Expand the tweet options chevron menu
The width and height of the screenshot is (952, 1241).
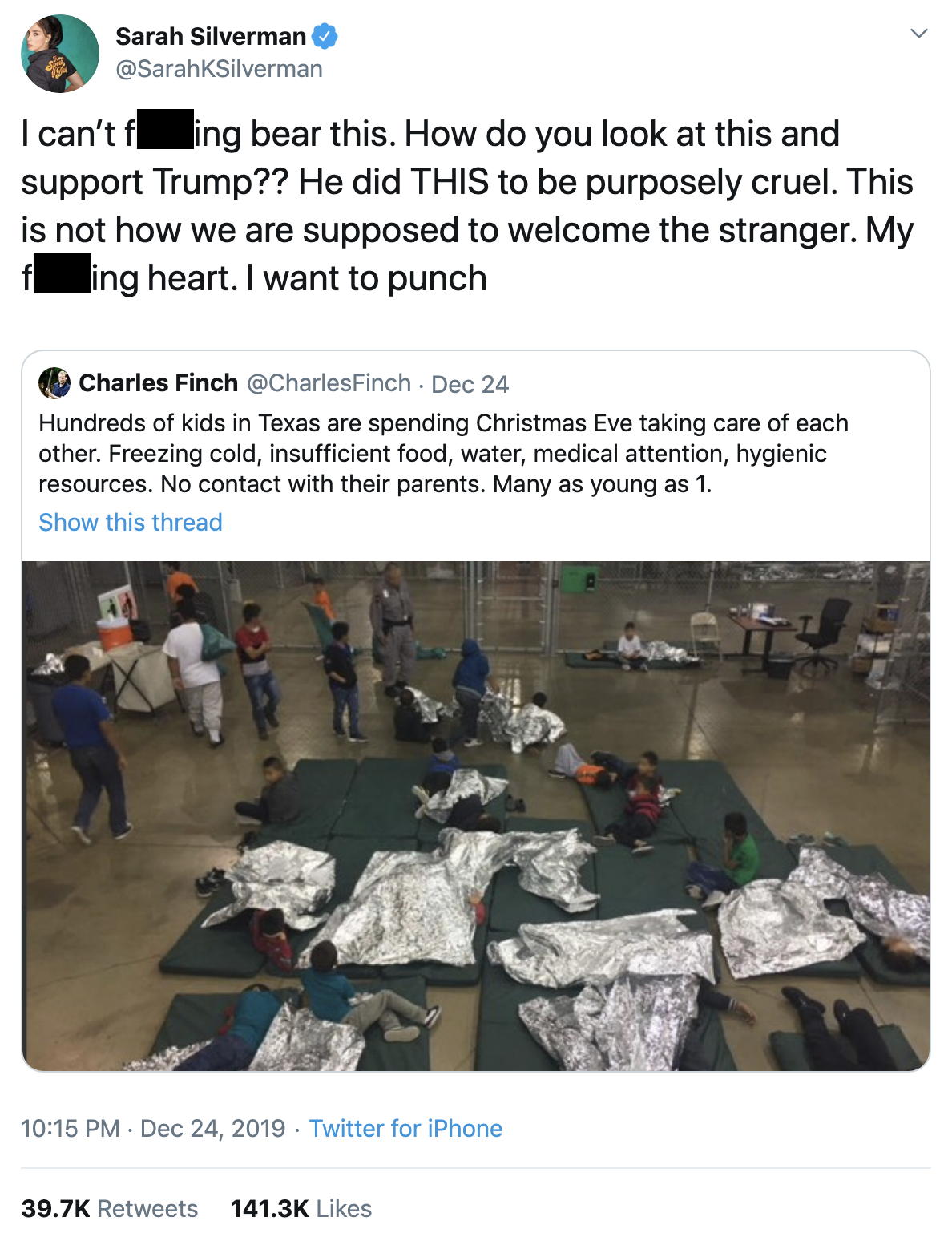919,34
